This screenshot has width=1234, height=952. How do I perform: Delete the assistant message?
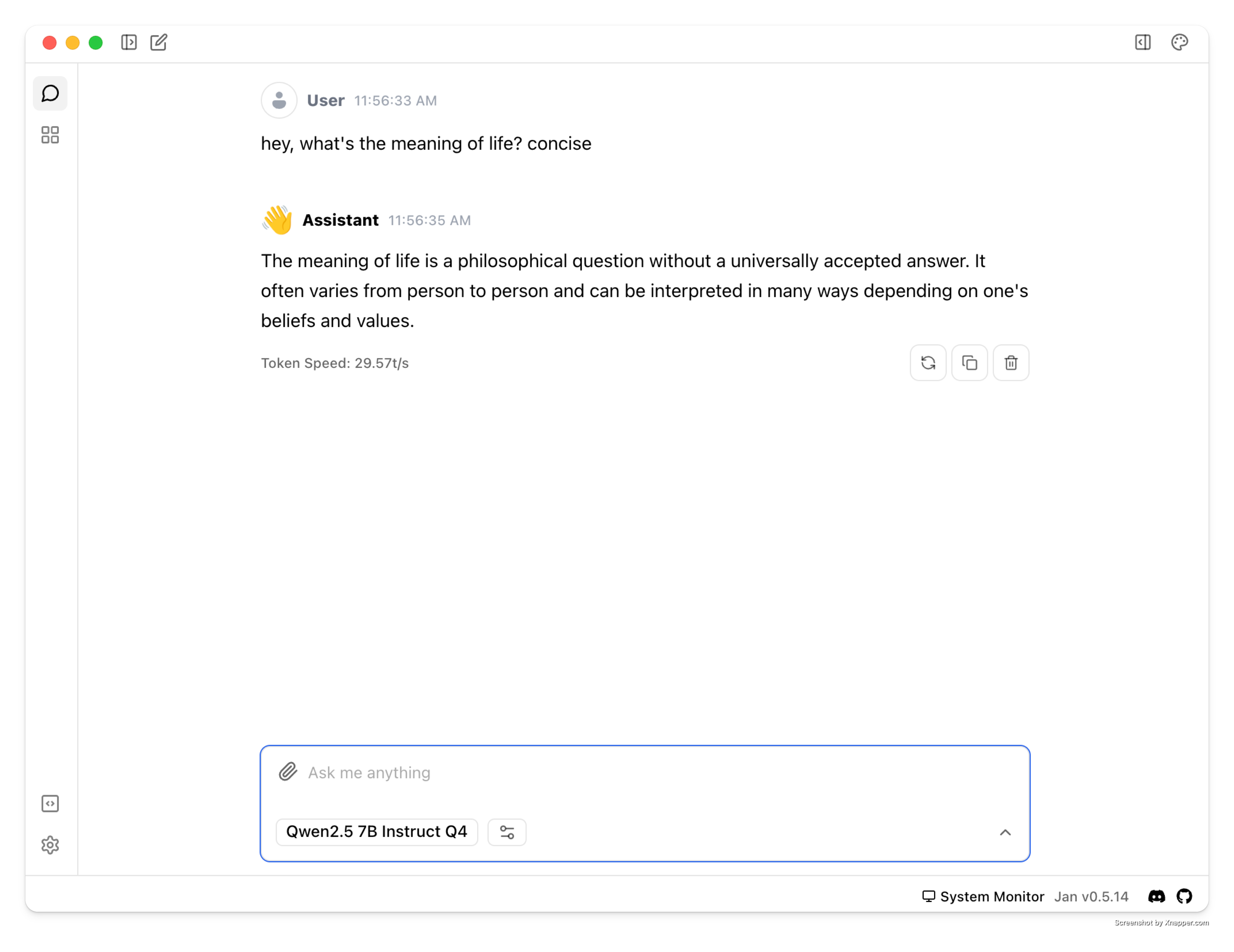click(1011, 362)
